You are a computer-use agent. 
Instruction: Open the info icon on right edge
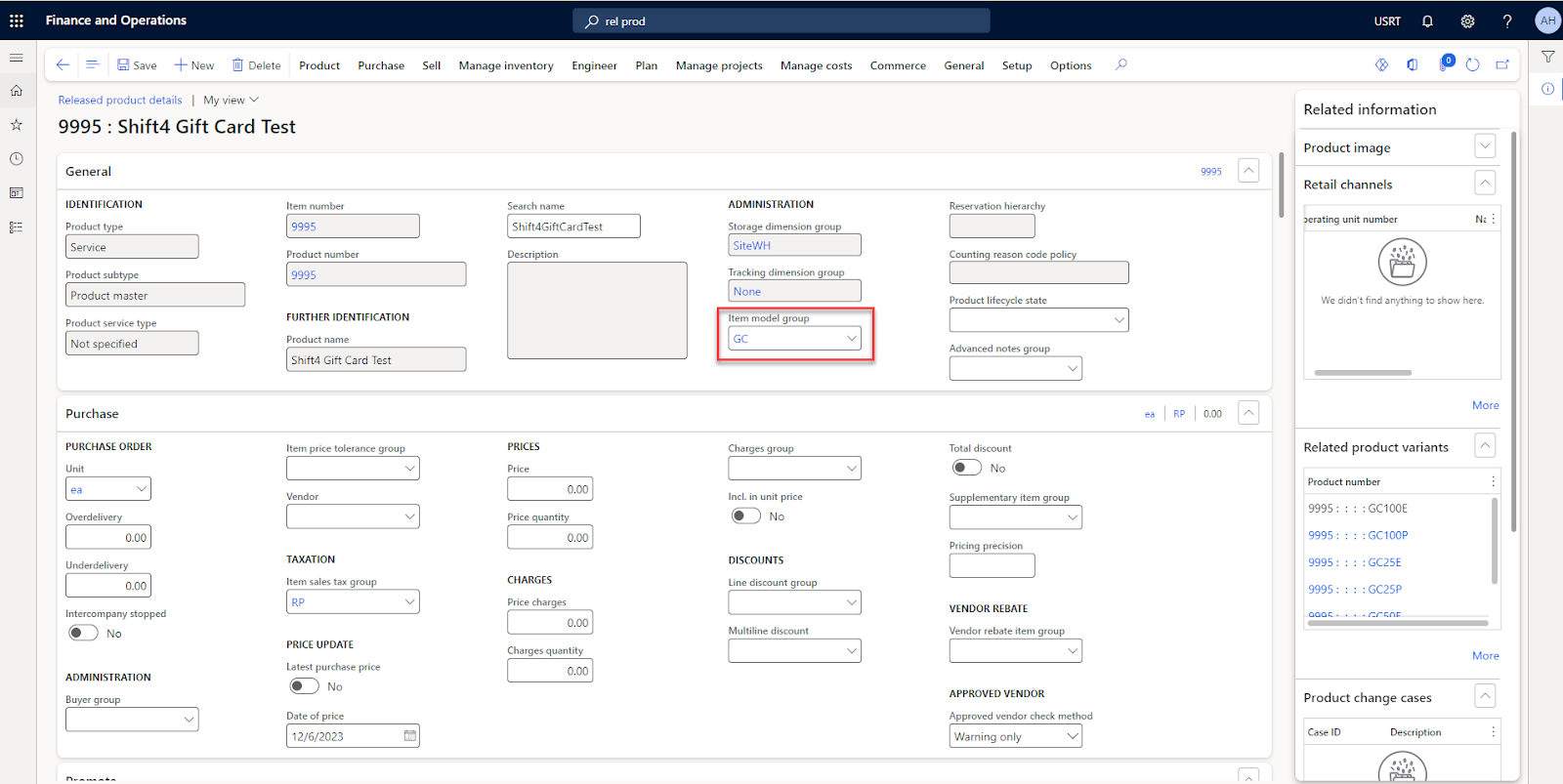pos(1548,89)
